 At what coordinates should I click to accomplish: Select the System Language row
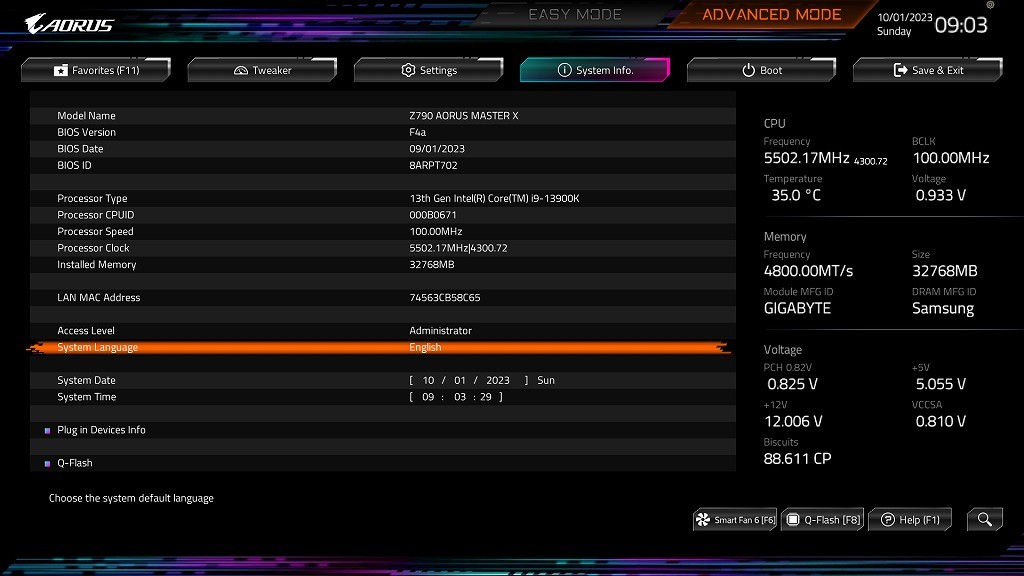[x=383, y=347]
